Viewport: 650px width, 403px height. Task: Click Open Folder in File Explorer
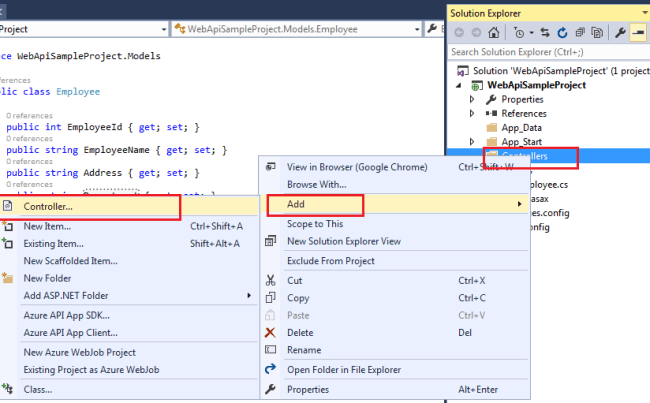pos(345,369)
